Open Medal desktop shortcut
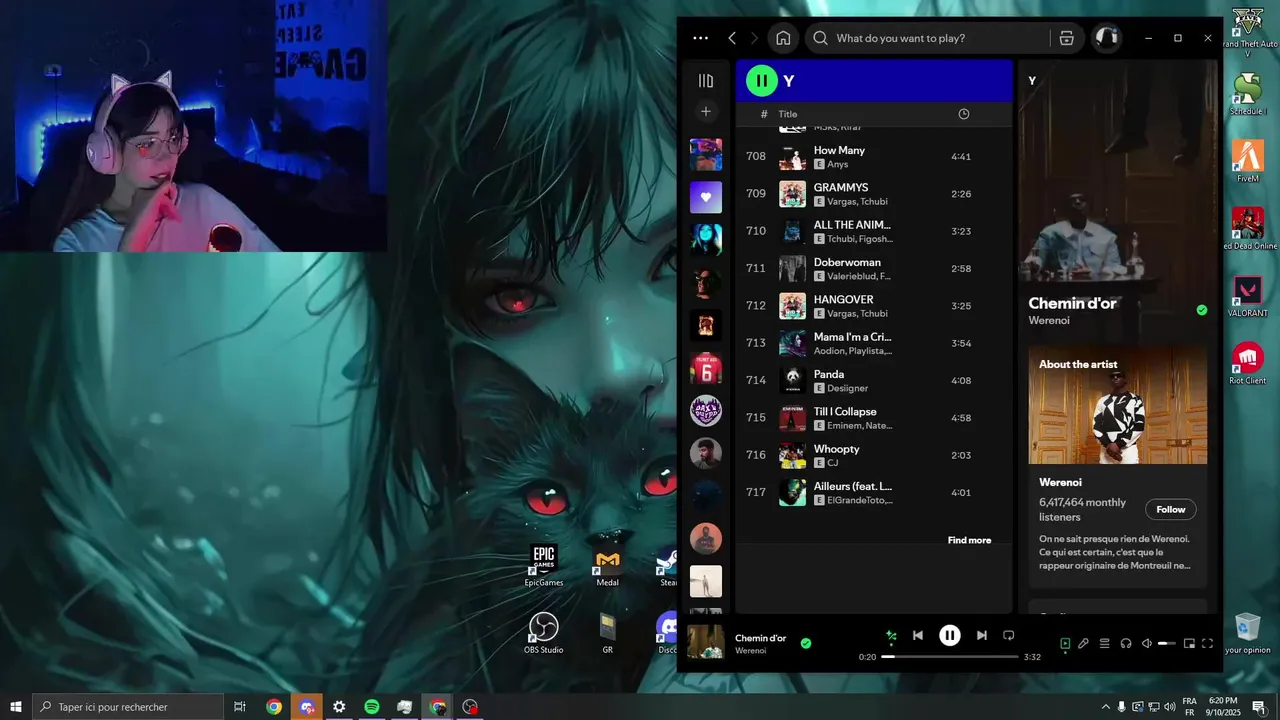 click(607, 566)
